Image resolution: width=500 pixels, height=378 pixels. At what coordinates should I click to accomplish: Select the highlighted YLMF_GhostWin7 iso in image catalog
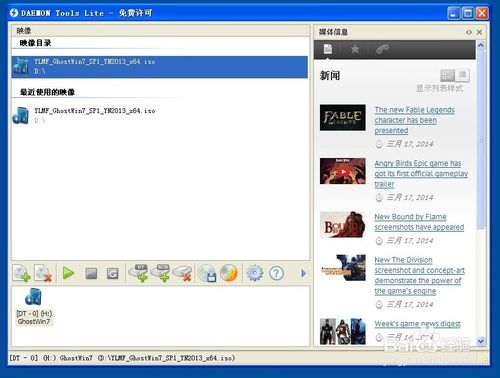[x=160, y=67]
